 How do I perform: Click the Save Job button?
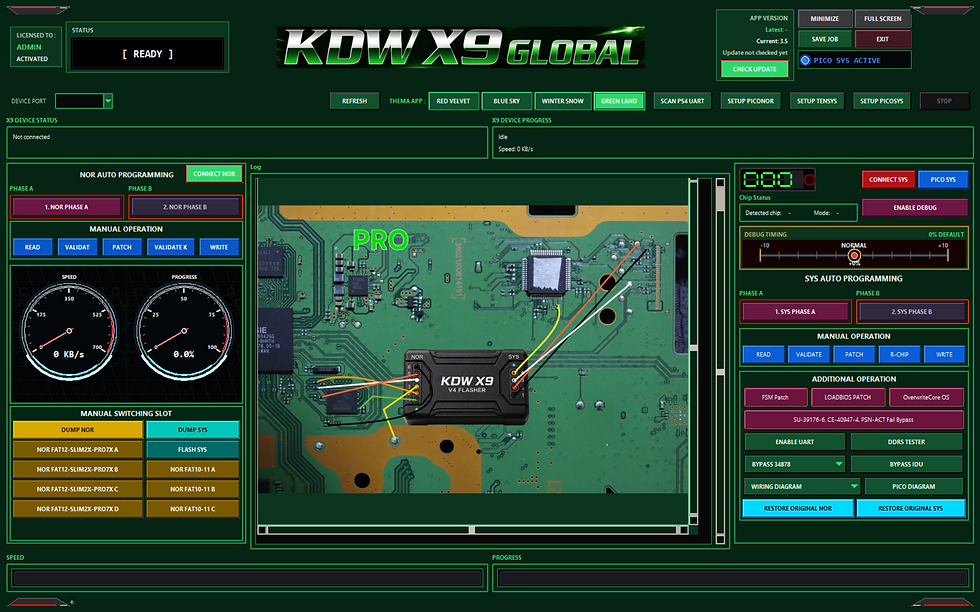coord(824,39)
